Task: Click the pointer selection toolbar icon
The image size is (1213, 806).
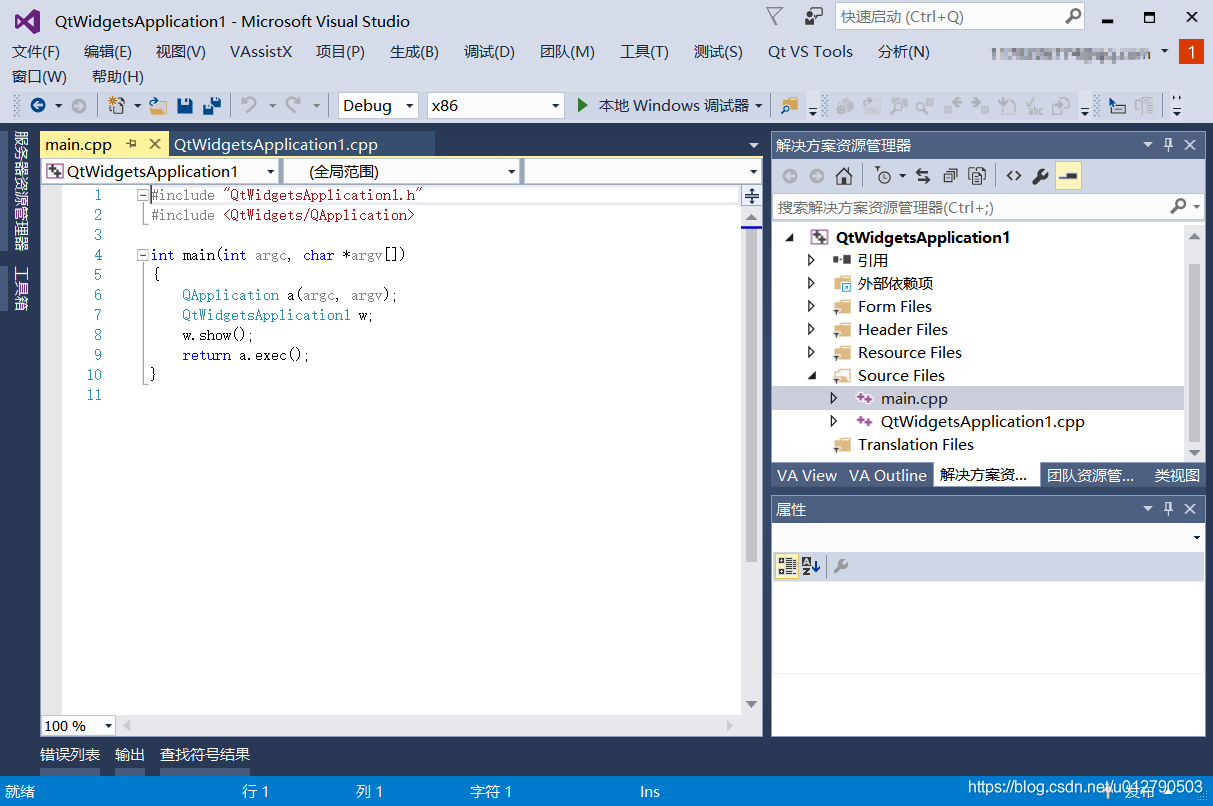Action: (1119, 105)
